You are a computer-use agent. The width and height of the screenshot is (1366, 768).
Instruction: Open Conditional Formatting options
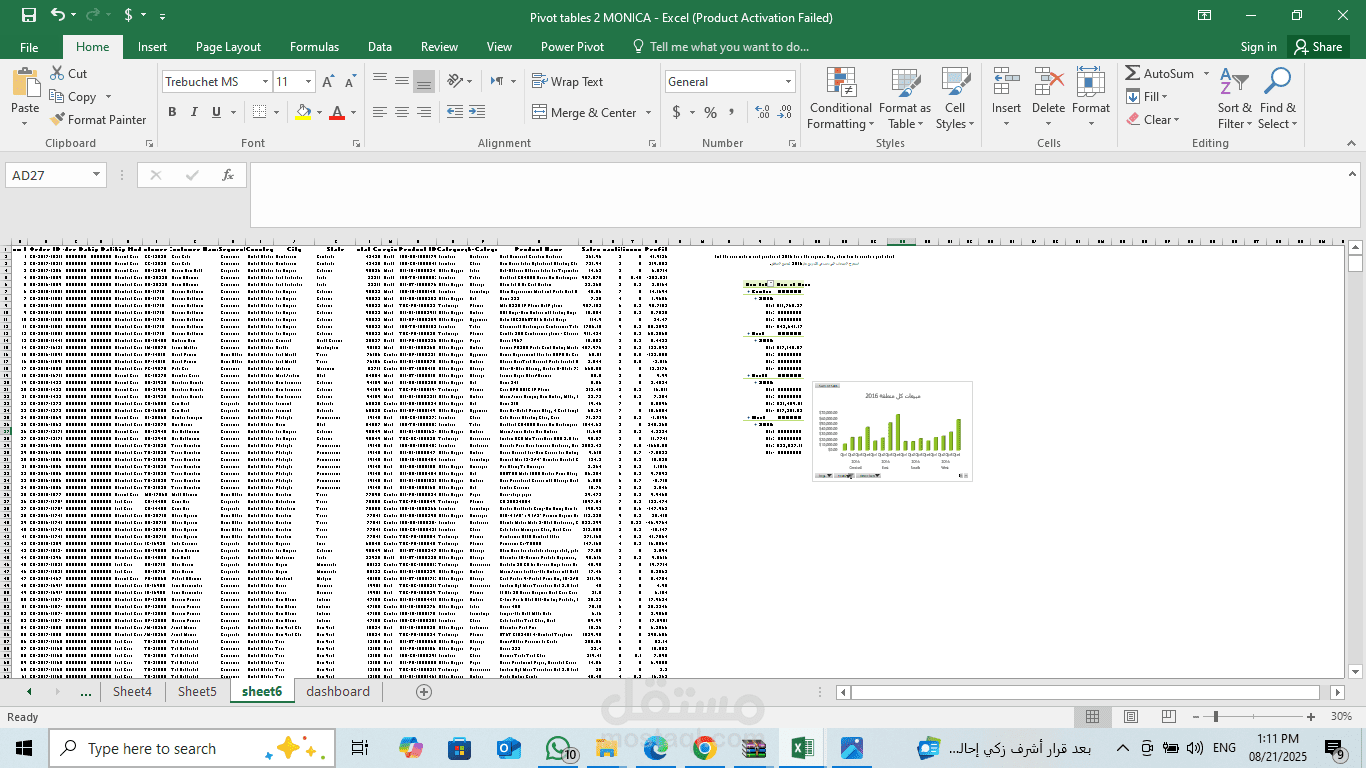[x=840, y=99]
